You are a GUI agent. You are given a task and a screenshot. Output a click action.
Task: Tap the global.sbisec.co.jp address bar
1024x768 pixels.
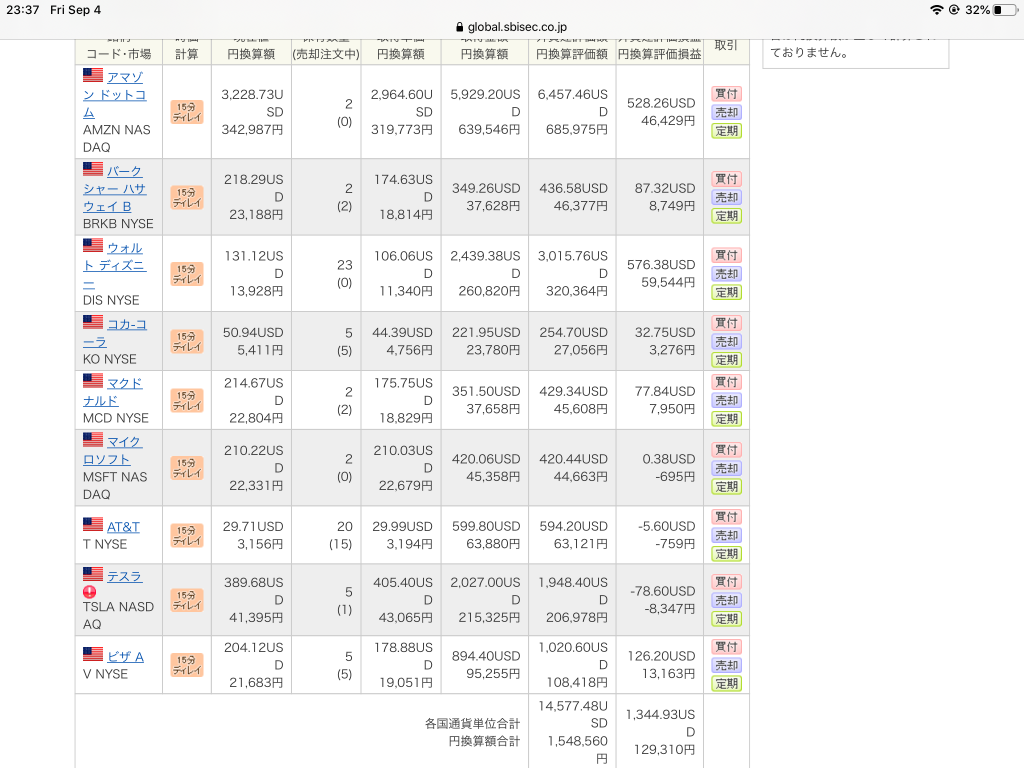pos(511,27)
